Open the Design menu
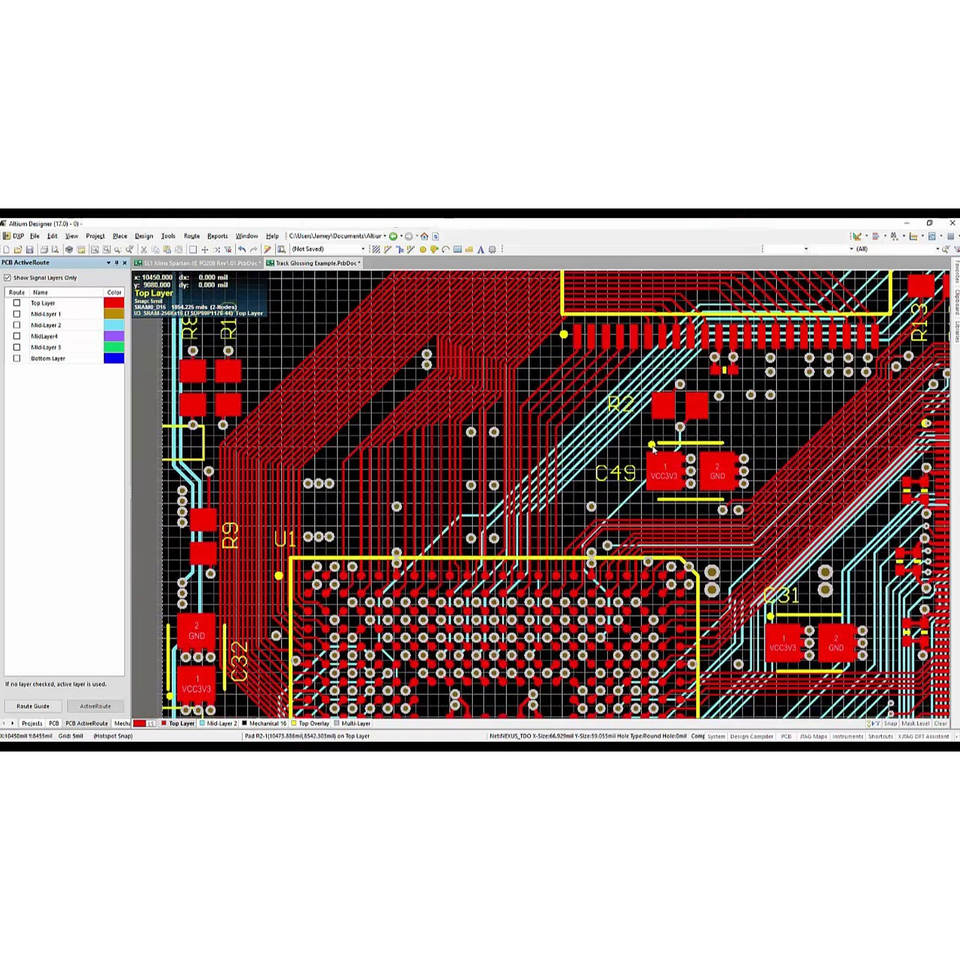The height and width of the screenshot is (960, 960). click(144, 236)
